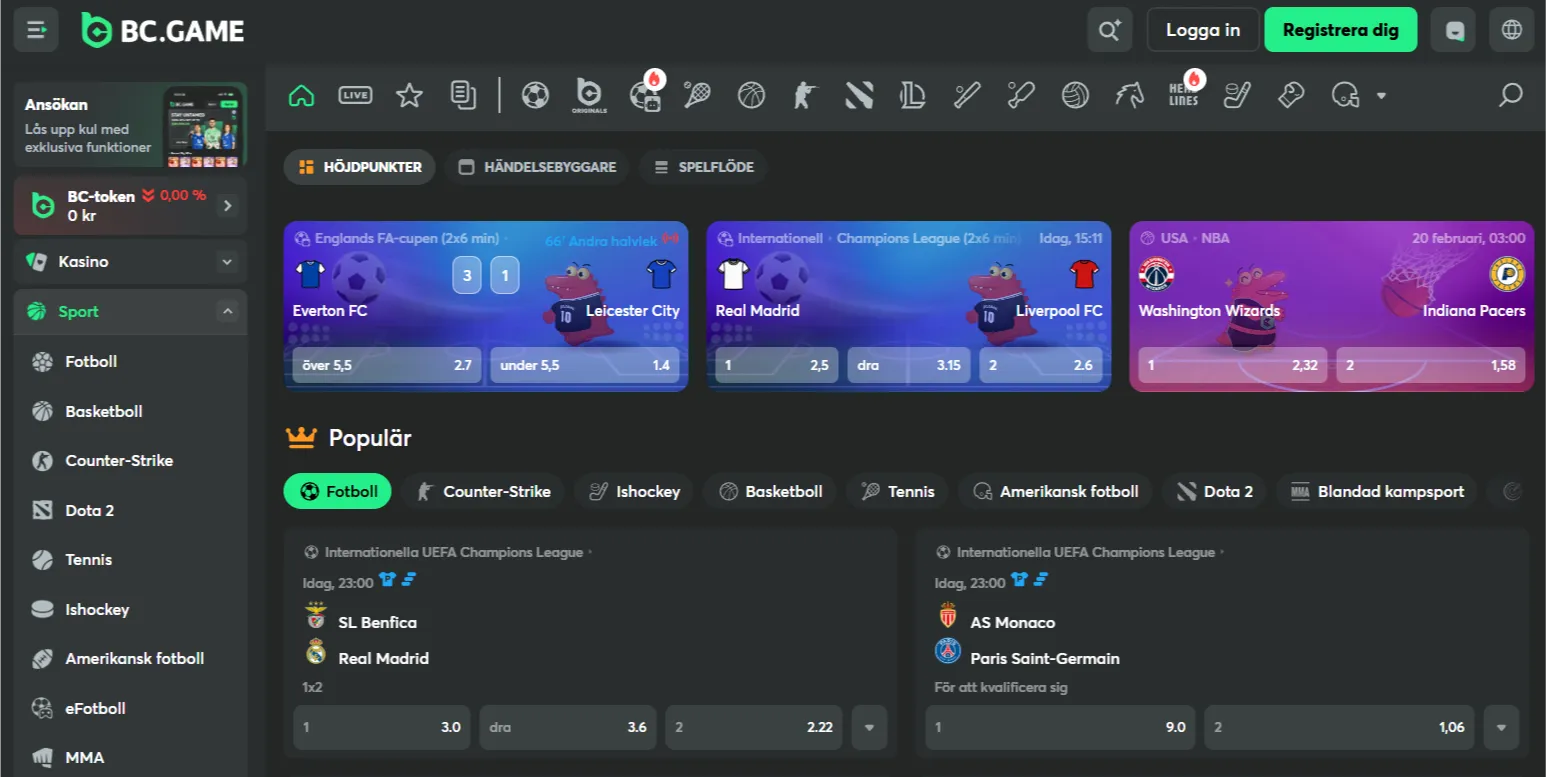Open the Washington Wizards vs Pacers card
Viewport: 1546px width, 777px height.
tap(1331, 290)
